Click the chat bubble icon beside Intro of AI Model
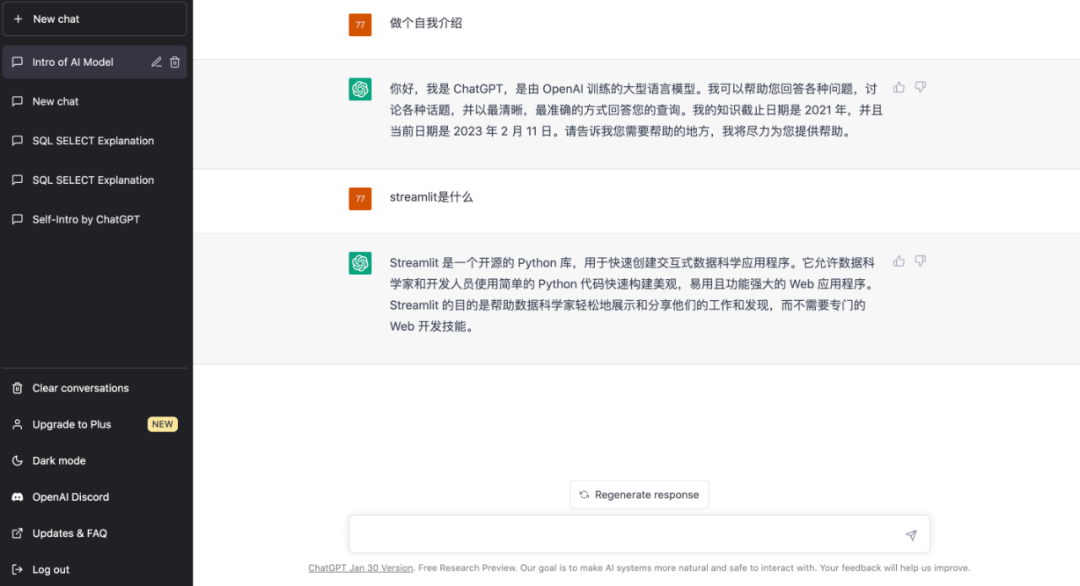Viewport: 1080px width, 586px height. coord(17,62)
